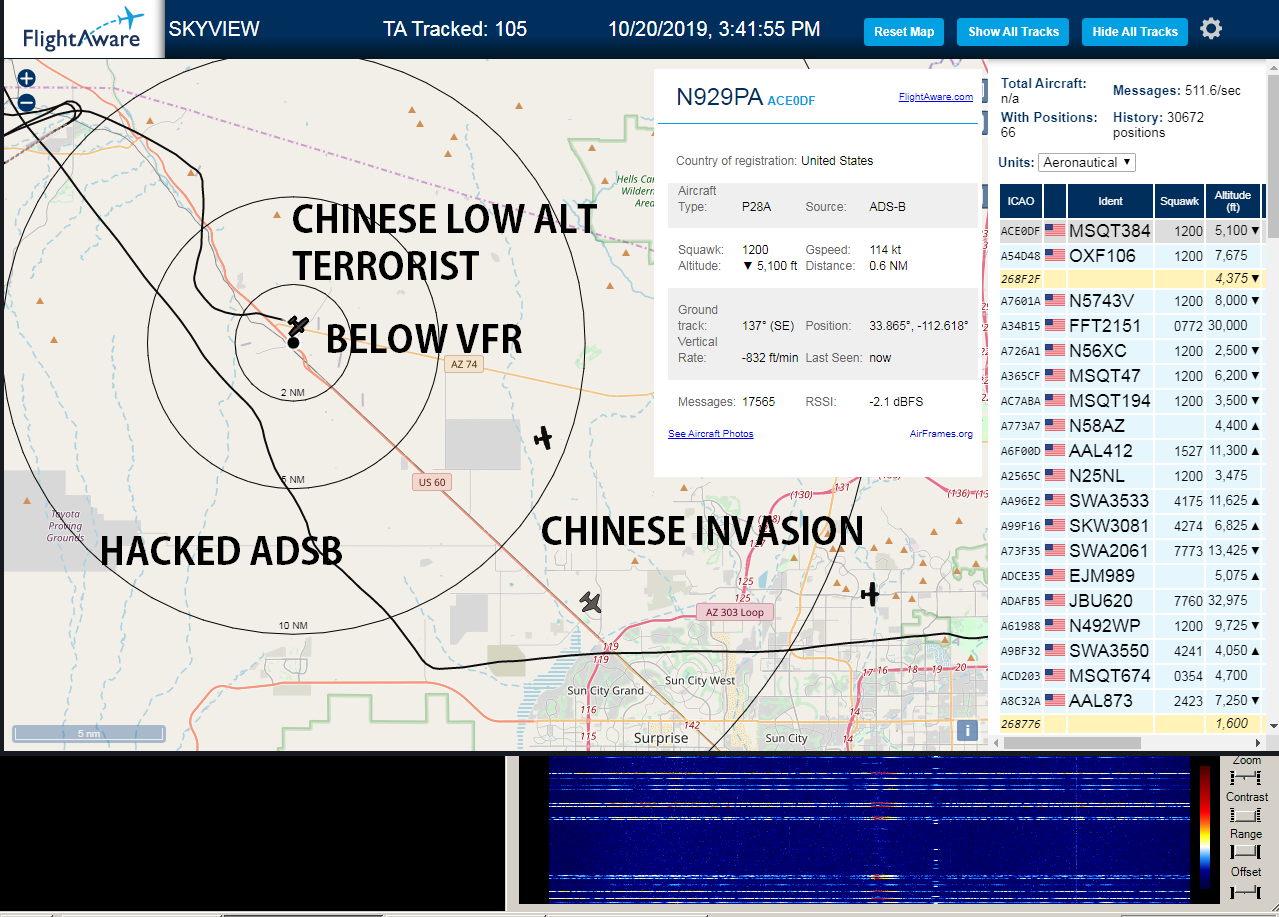Zoom out the map with minus icon
This screenshot has height=917, width=1279.
[x=26, y=102]
